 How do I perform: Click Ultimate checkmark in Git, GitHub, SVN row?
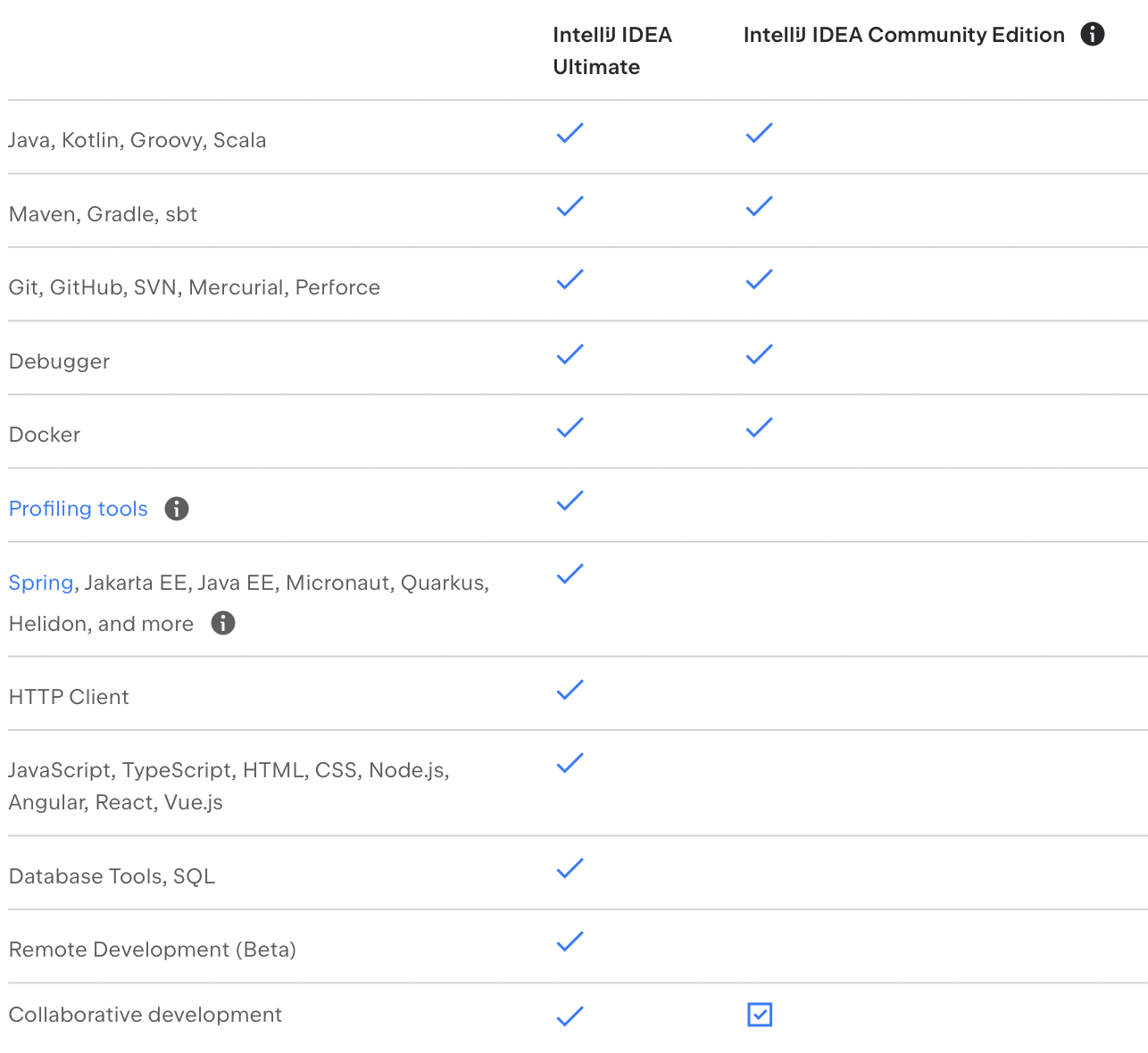click(570, 279)
